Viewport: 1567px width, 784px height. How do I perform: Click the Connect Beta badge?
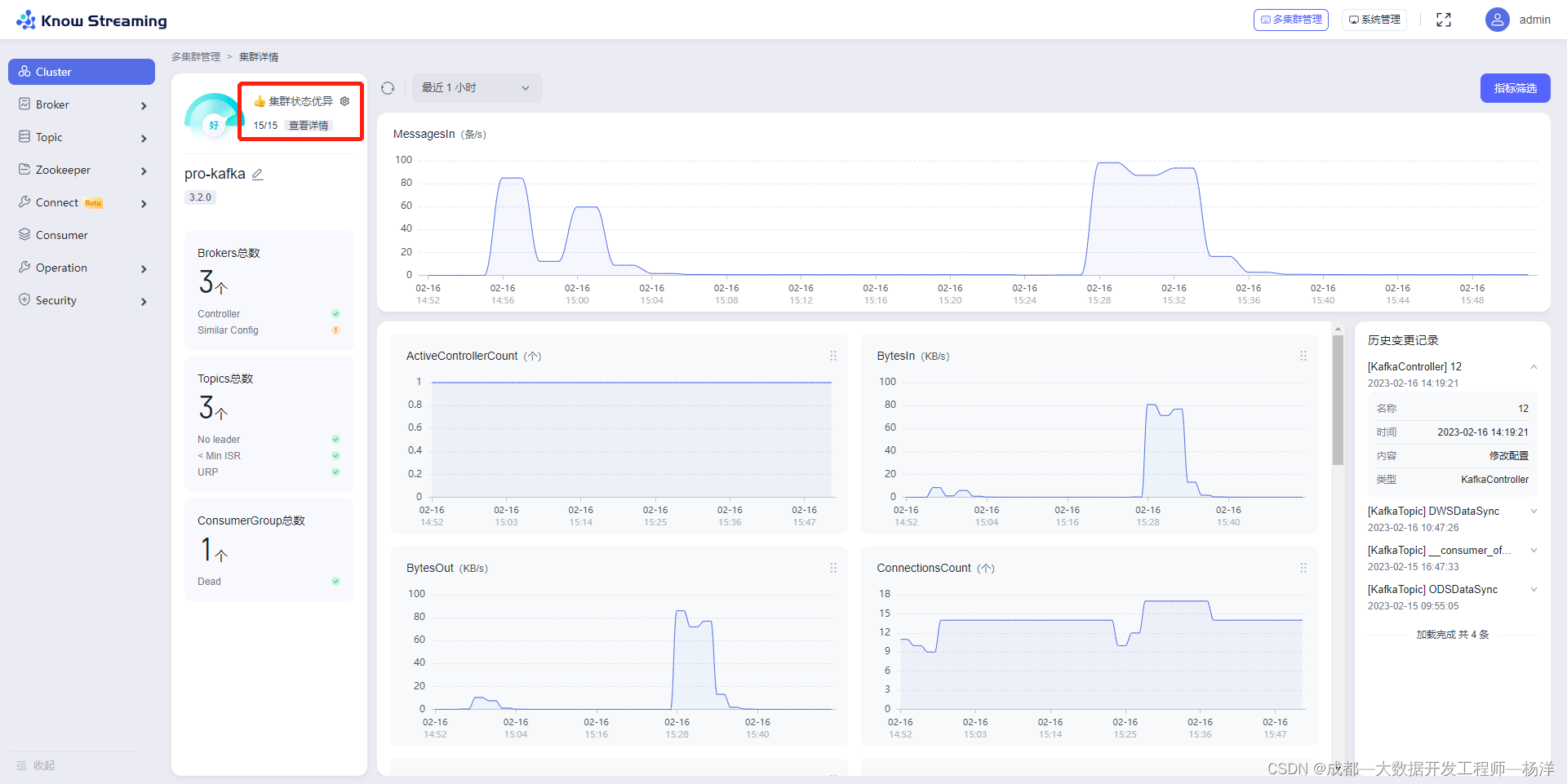94,203
